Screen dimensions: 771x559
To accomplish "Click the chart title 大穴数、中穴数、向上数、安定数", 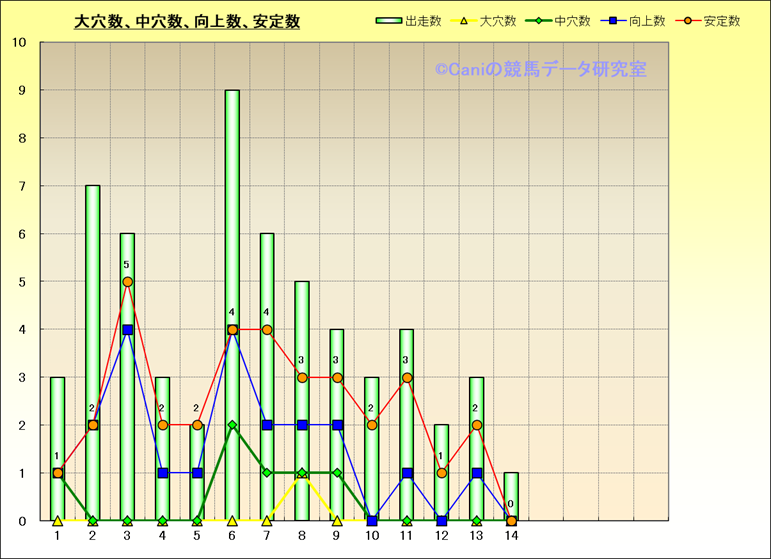I will pos(187,22).
